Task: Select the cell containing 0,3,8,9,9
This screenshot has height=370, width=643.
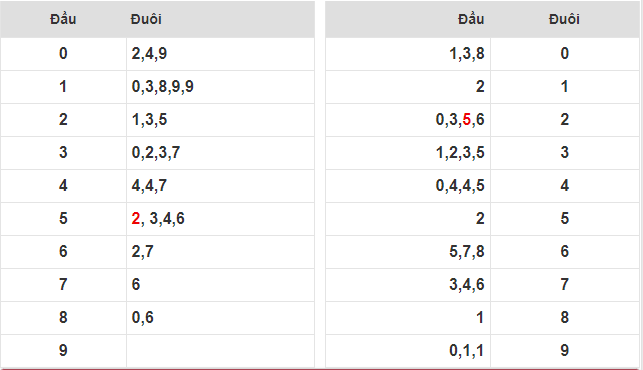Action: [220, 87]
